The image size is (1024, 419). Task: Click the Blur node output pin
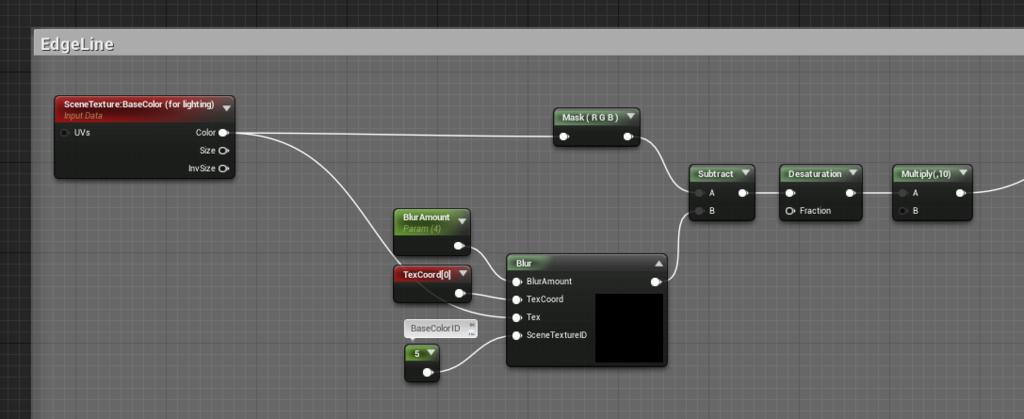[656, 282]
